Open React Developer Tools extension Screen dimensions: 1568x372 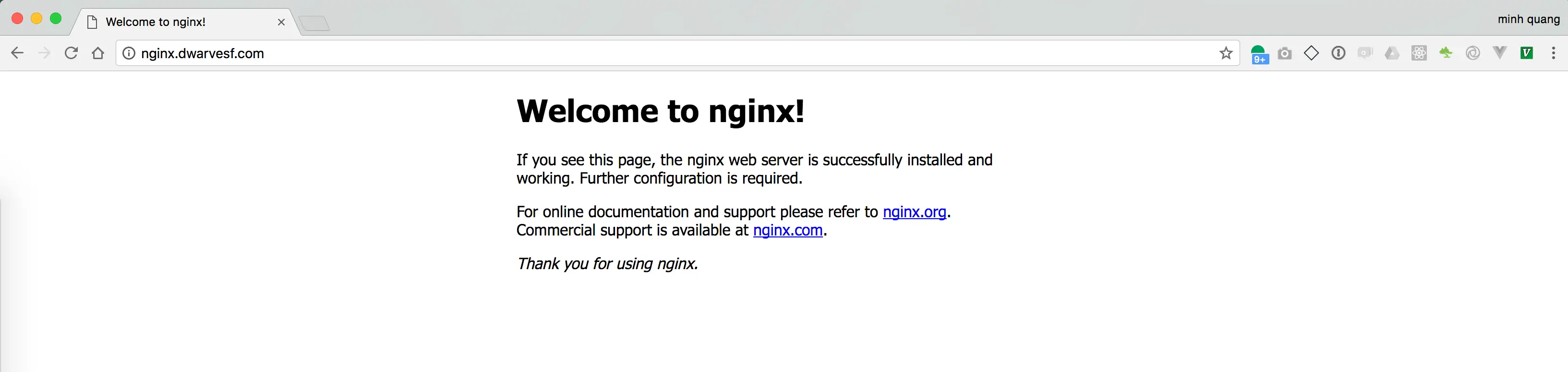coord(1419,53)
